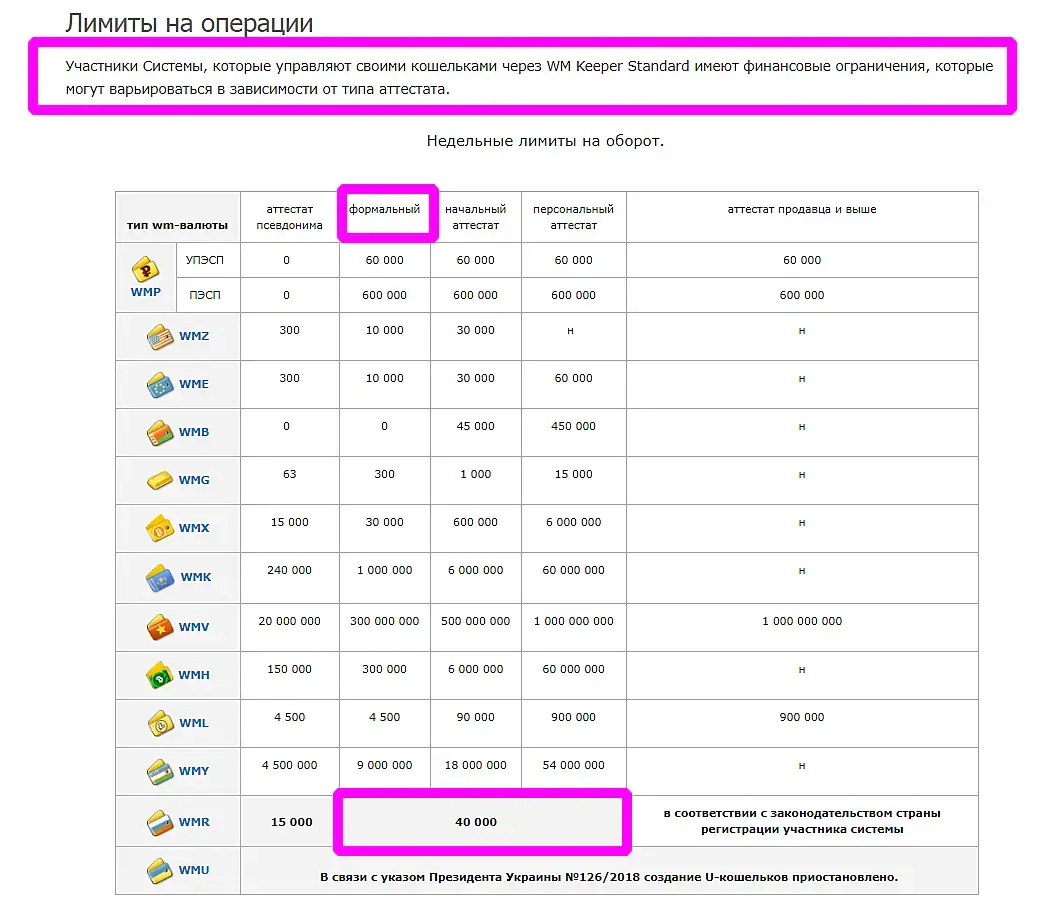The image size is (1052, 907).
Task: Click the WMX bitcoin wallet icon
Action: coord(160,529)
